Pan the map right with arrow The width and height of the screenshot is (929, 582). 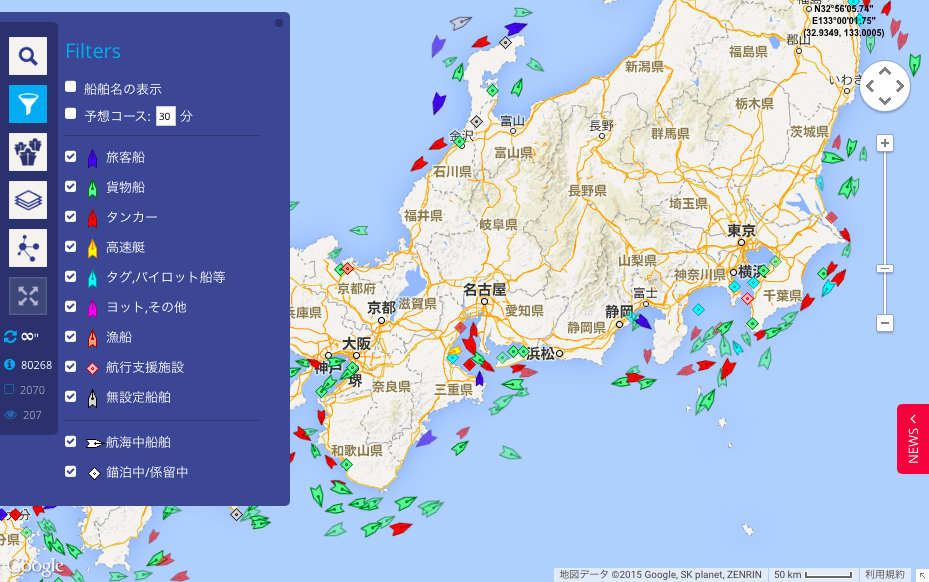(899, 86)
